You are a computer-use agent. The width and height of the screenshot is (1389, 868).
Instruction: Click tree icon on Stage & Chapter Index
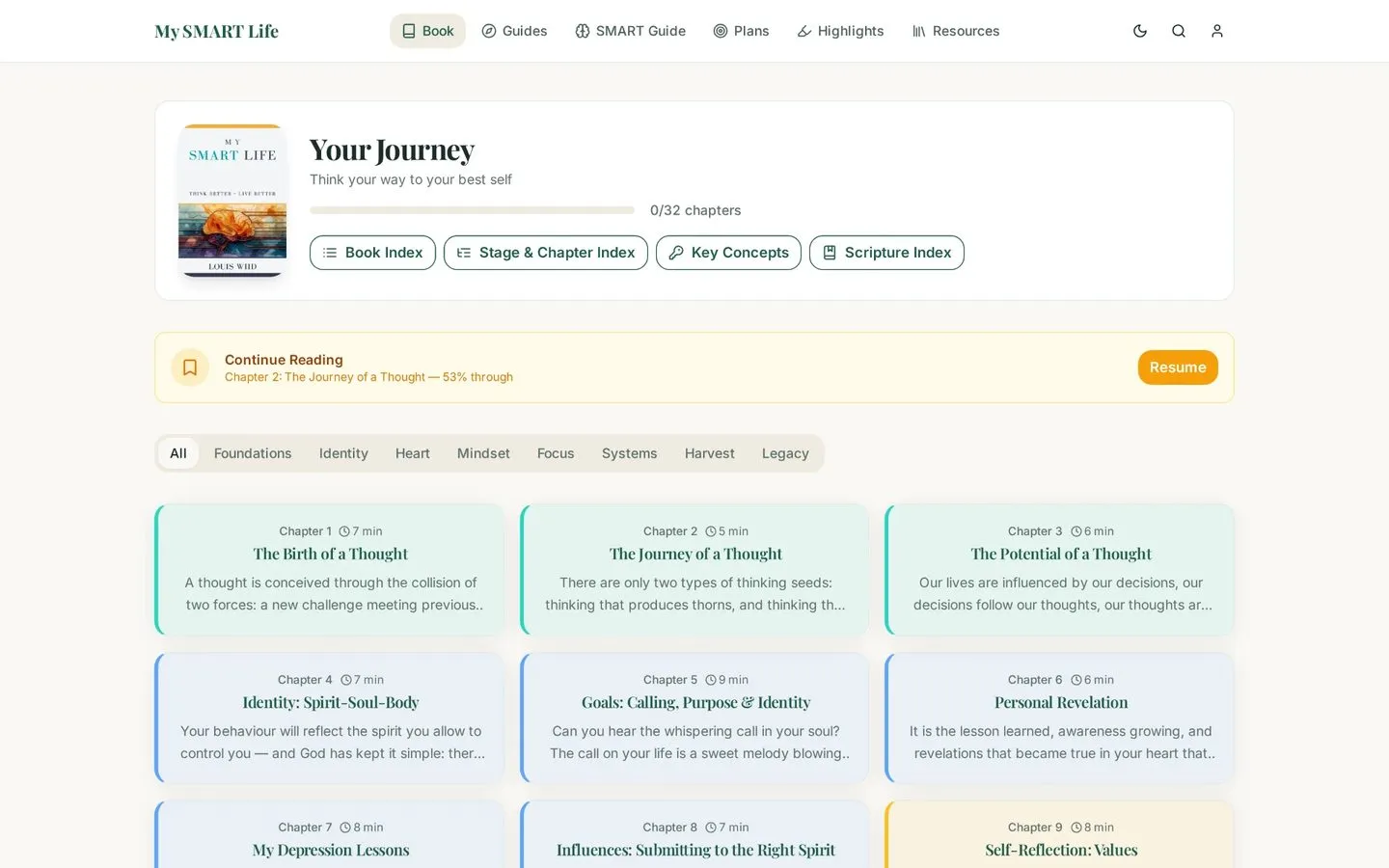click(464, 253)
